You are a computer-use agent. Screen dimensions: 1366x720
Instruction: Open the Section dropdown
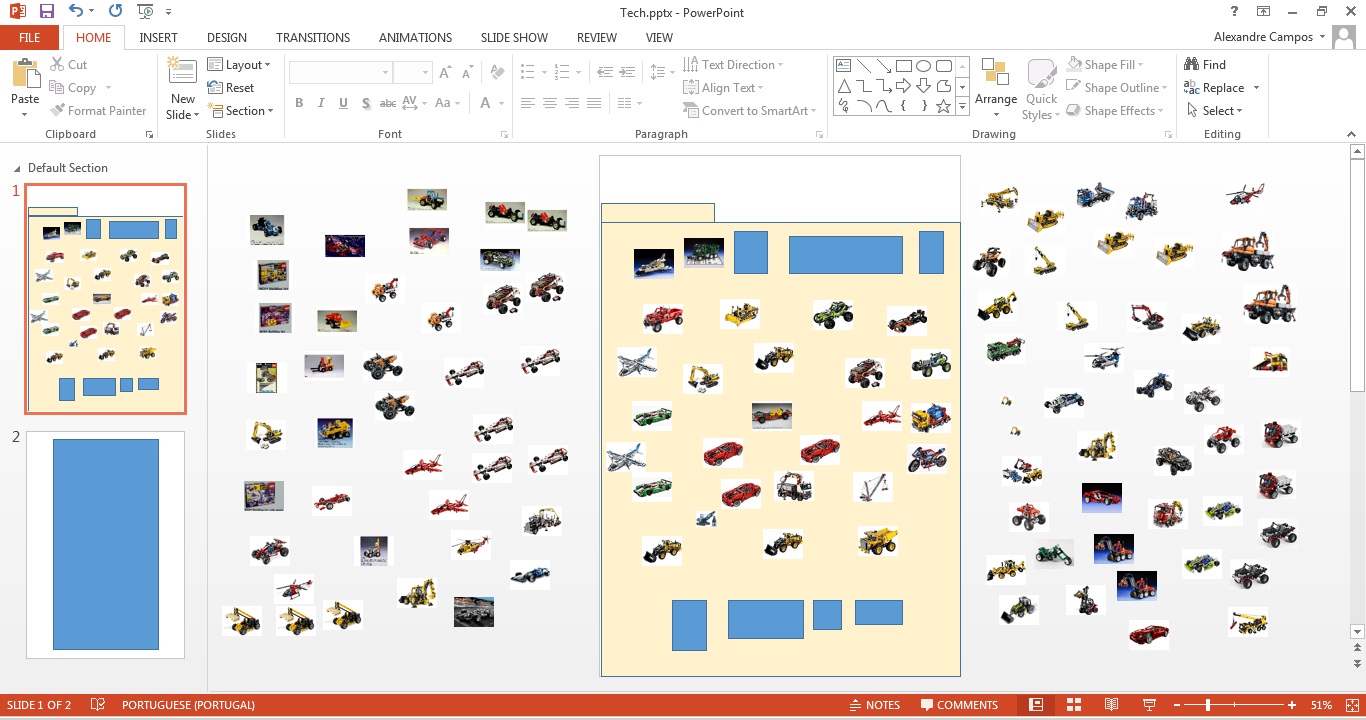240,111
